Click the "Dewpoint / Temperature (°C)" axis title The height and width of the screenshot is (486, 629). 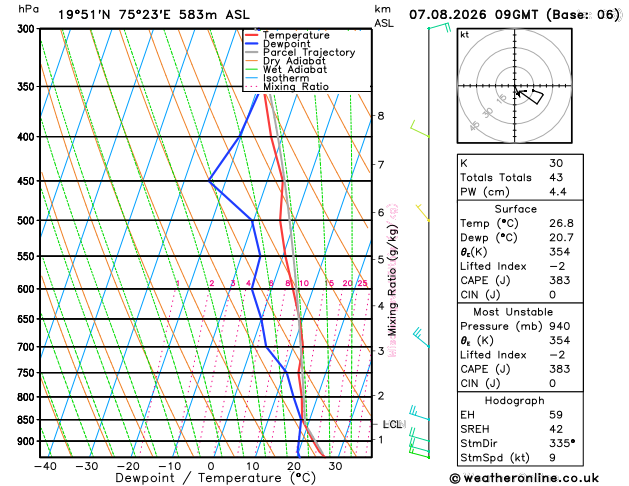(x=215, y=478)
